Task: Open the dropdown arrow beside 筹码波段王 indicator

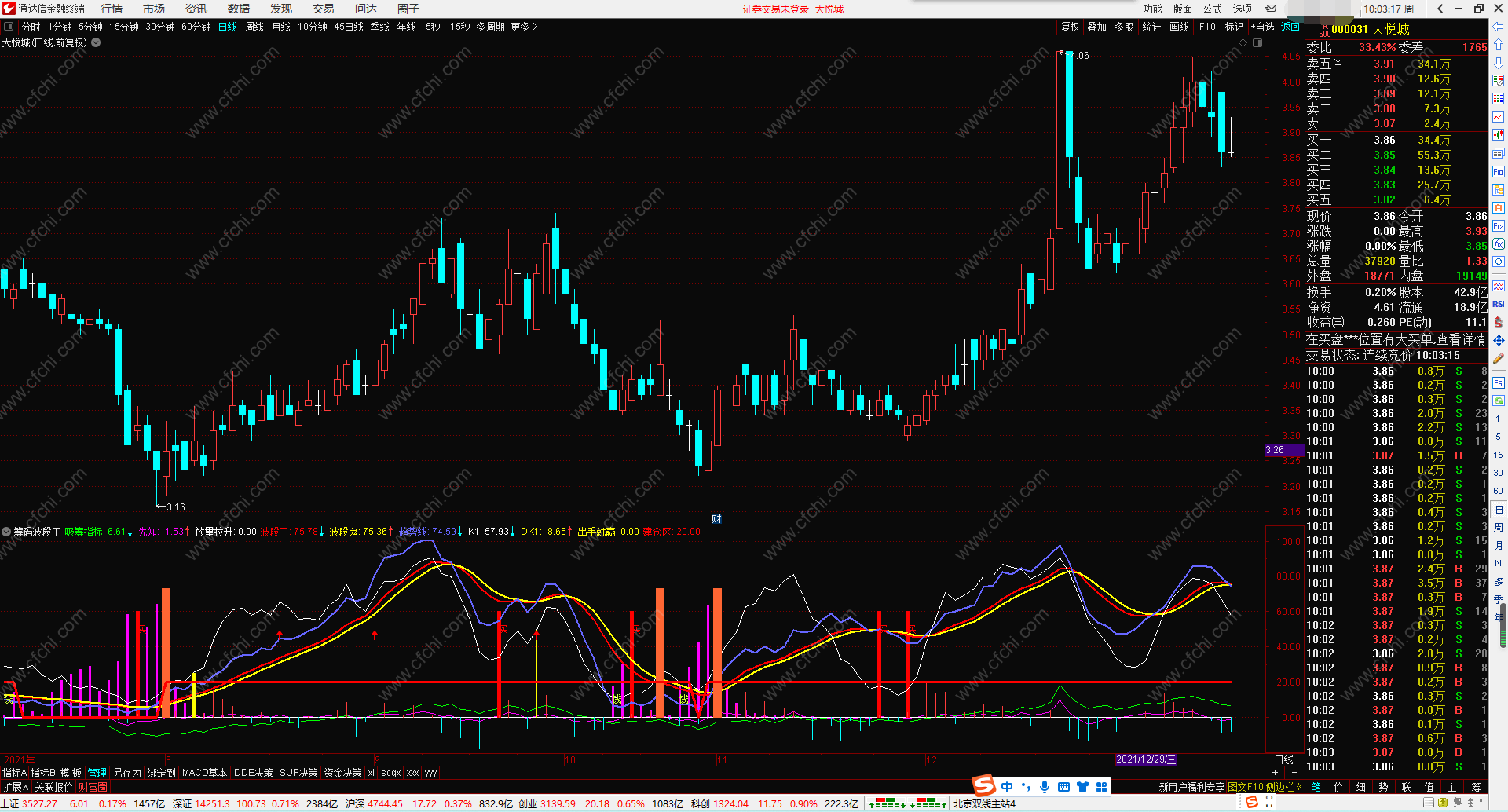Action: pos(7,532)
